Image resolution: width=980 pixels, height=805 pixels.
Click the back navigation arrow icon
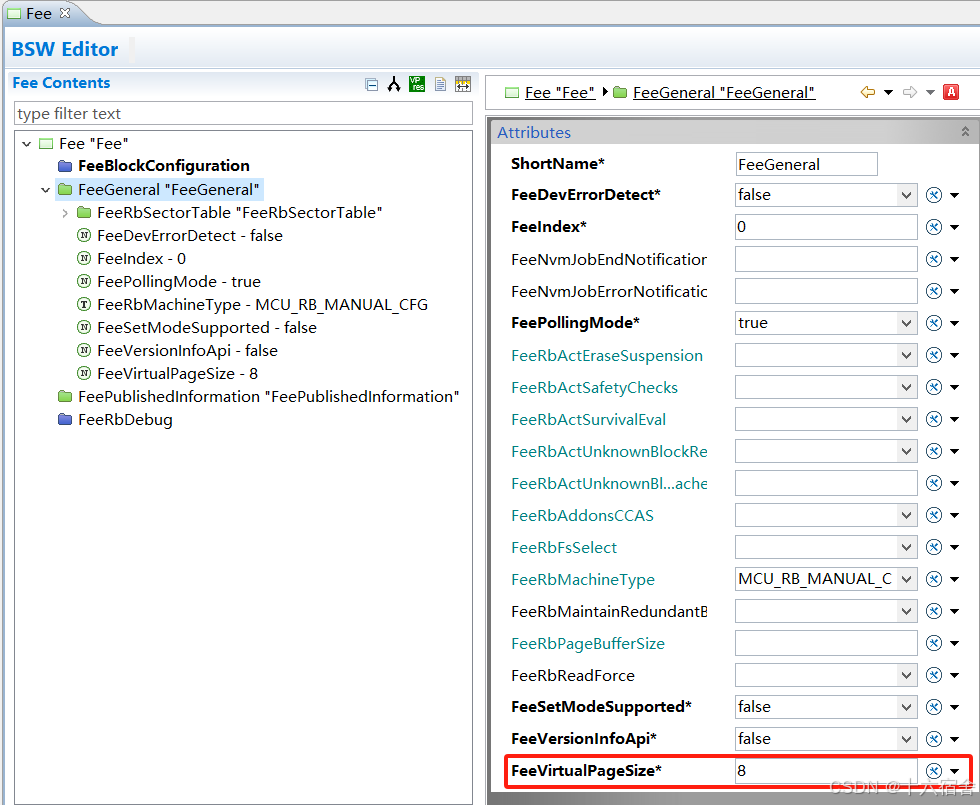click(867, 92)
